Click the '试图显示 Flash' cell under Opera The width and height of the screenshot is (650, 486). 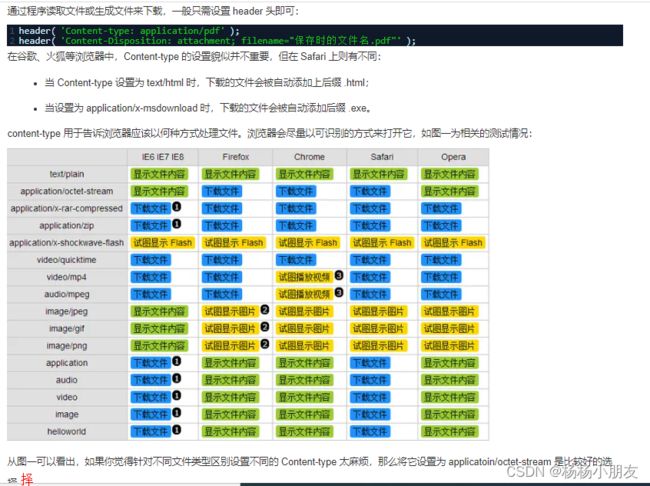453,243
